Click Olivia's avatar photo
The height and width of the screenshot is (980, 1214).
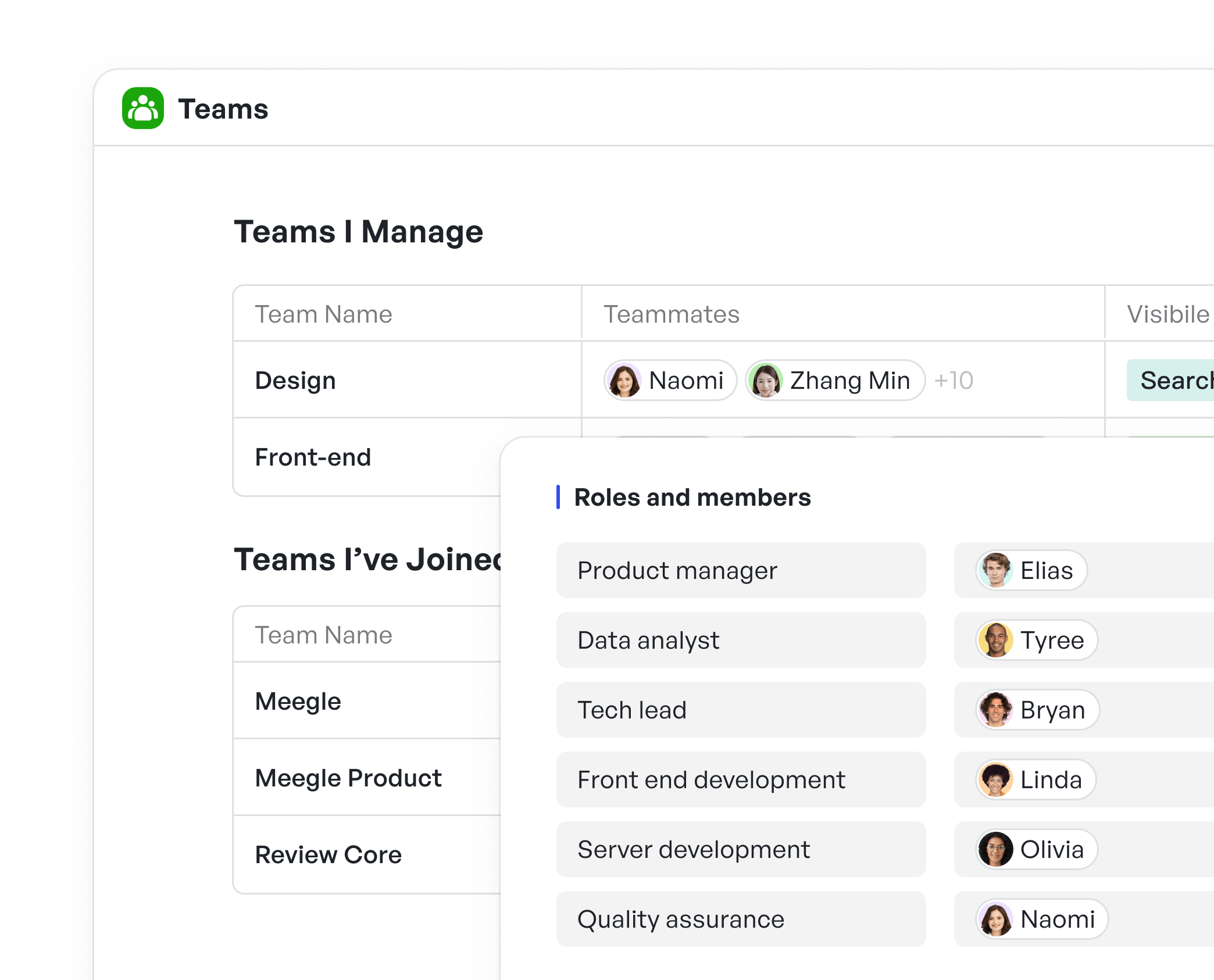(996, 849)
